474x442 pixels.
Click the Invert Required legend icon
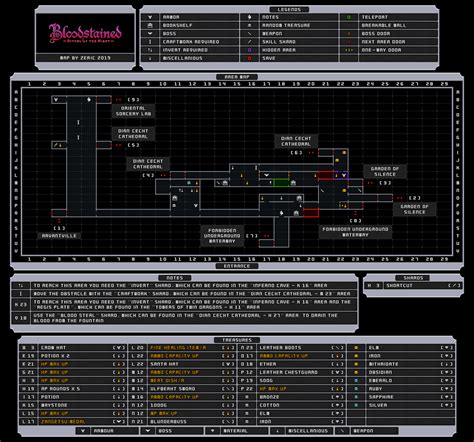point(150,50)
